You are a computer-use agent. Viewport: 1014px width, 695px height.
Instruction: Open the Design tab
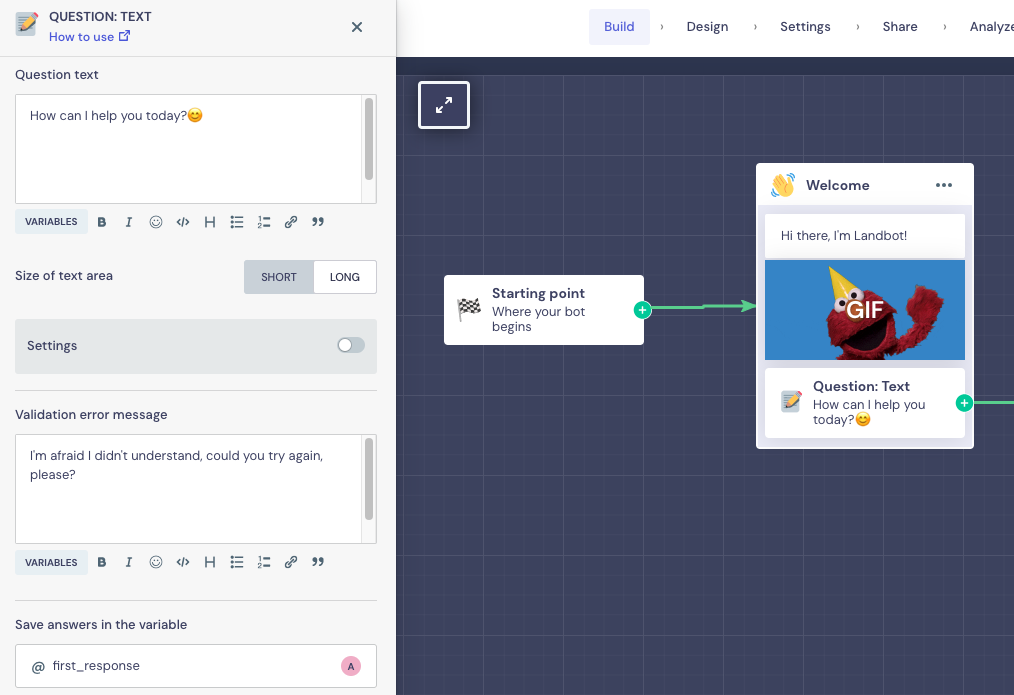(x=707, y=27)
